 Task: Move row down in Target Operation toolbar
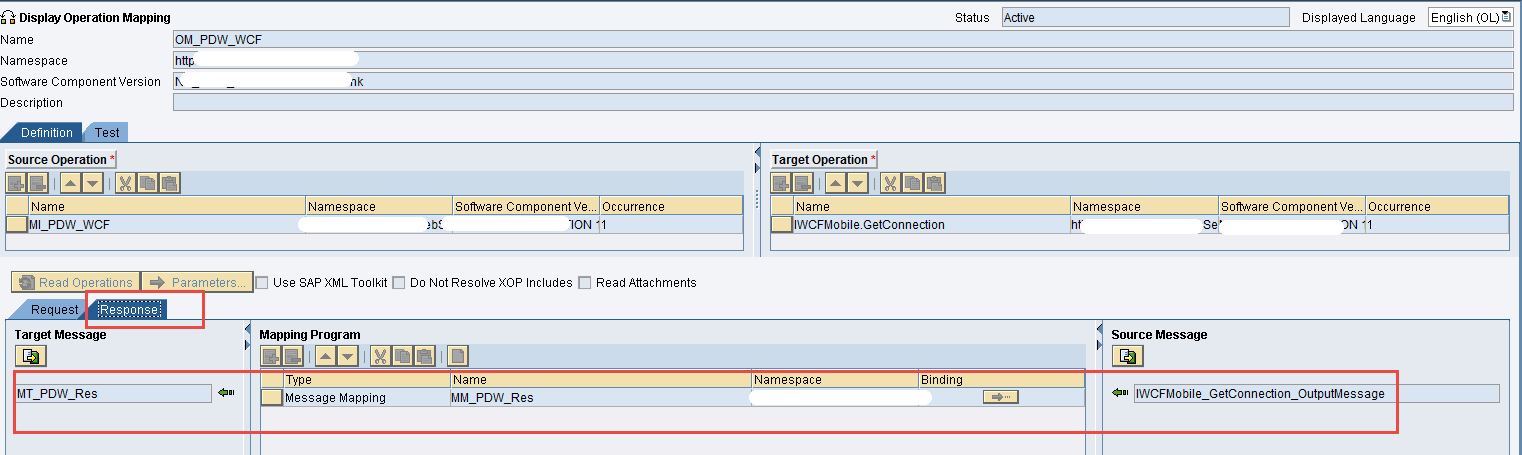857,183
